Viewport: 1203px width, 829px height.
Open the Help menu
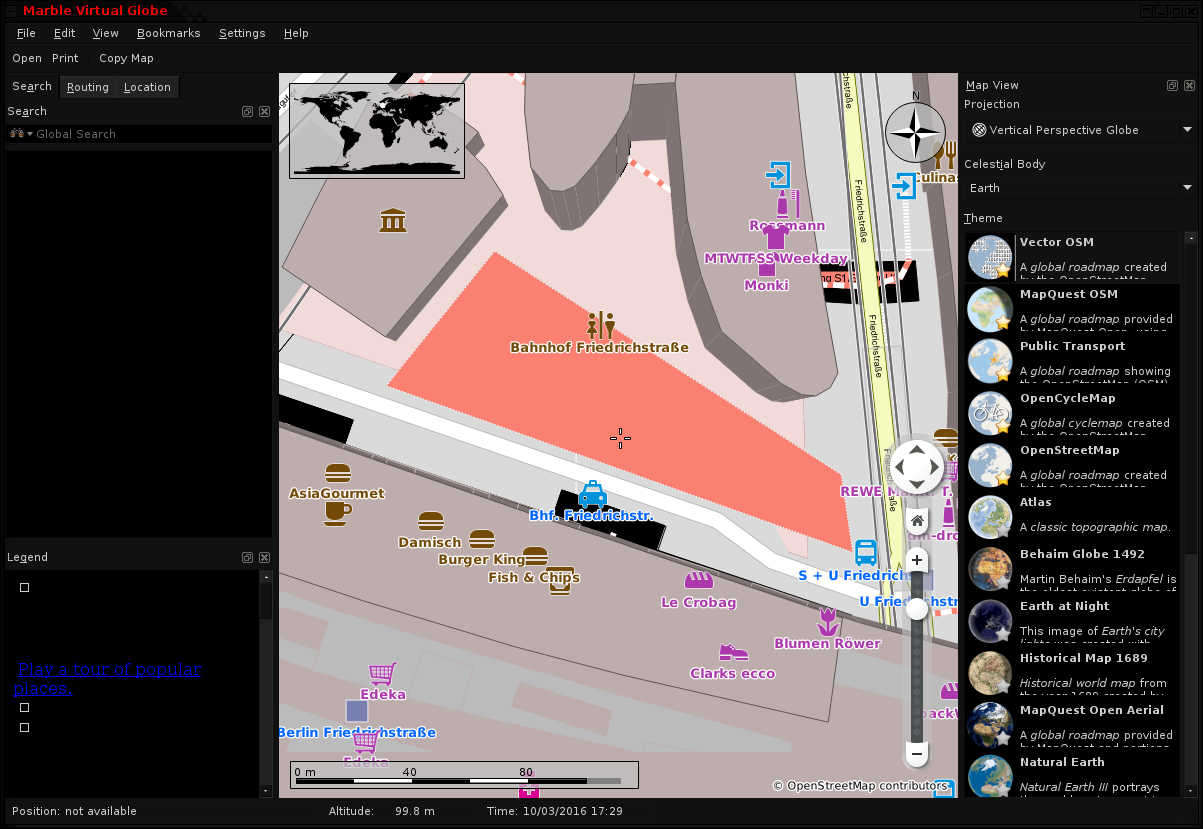point(296,33)
